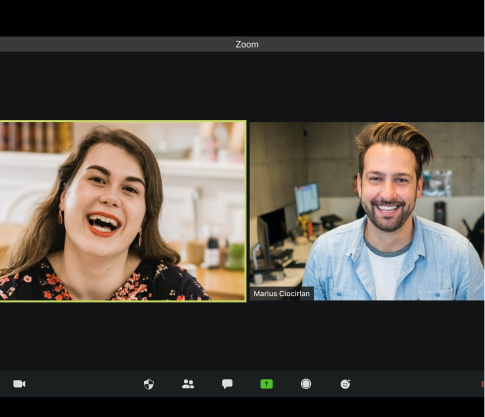The height and width of the screenshot is (417, 485).
Task: Click the narrow gap between the two video tiles
Action: pyautogui.click(x=248, y=211)
